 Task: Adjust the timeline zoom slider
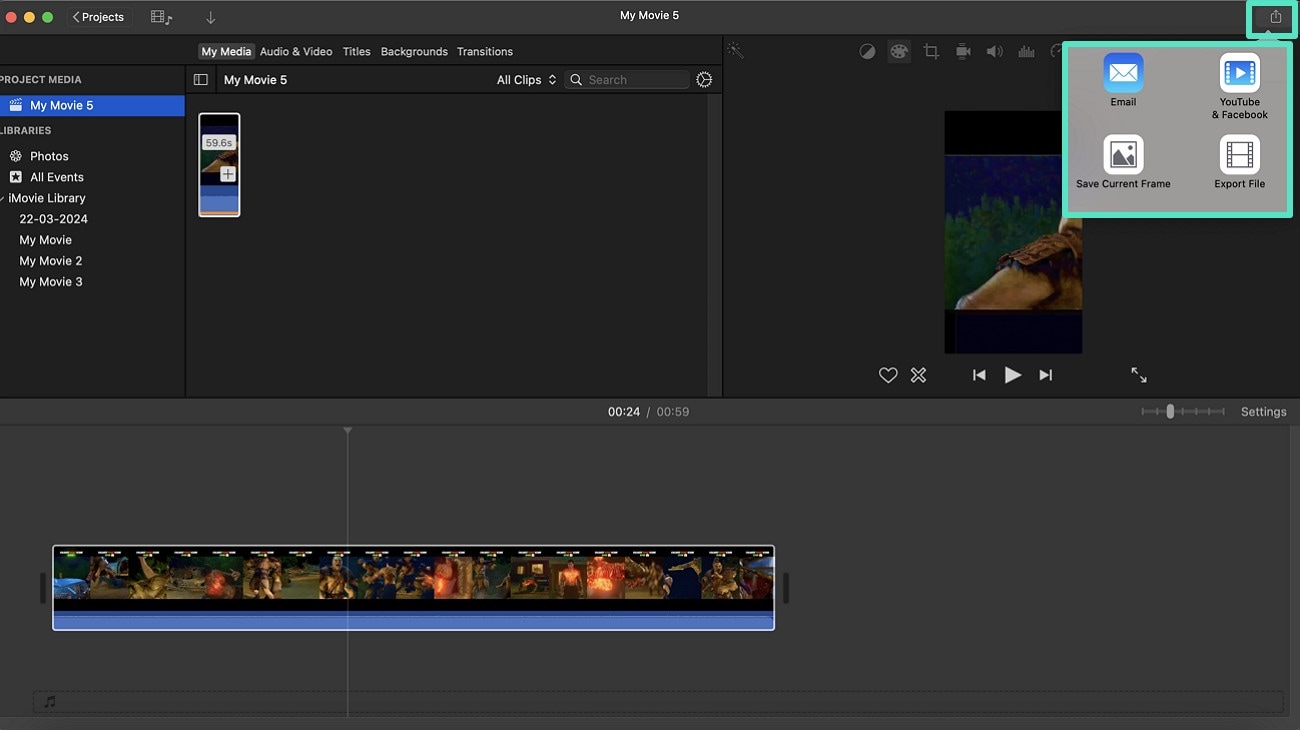(1170, 411)
